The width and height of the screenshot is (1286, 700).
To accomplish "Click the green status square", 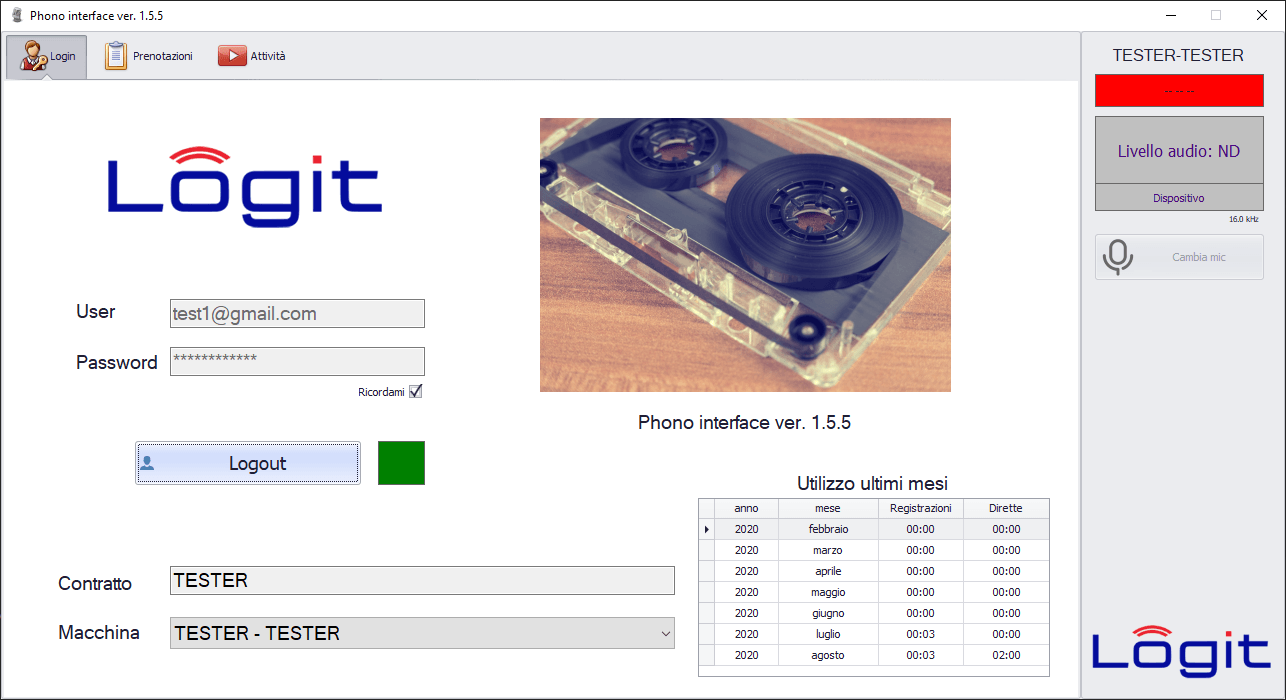I will pyautogui.click(x=401, y=463).
